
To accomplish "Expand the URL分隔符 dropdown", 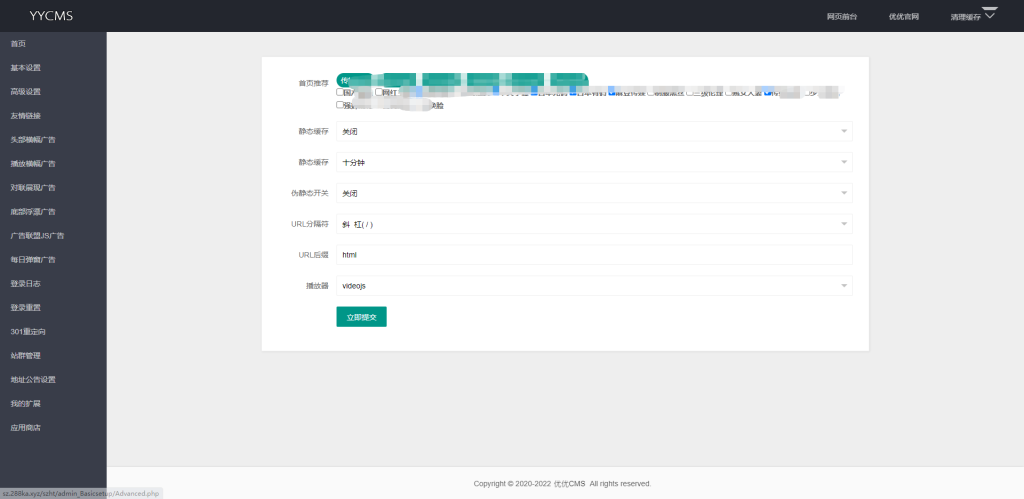I will [594, 224].
